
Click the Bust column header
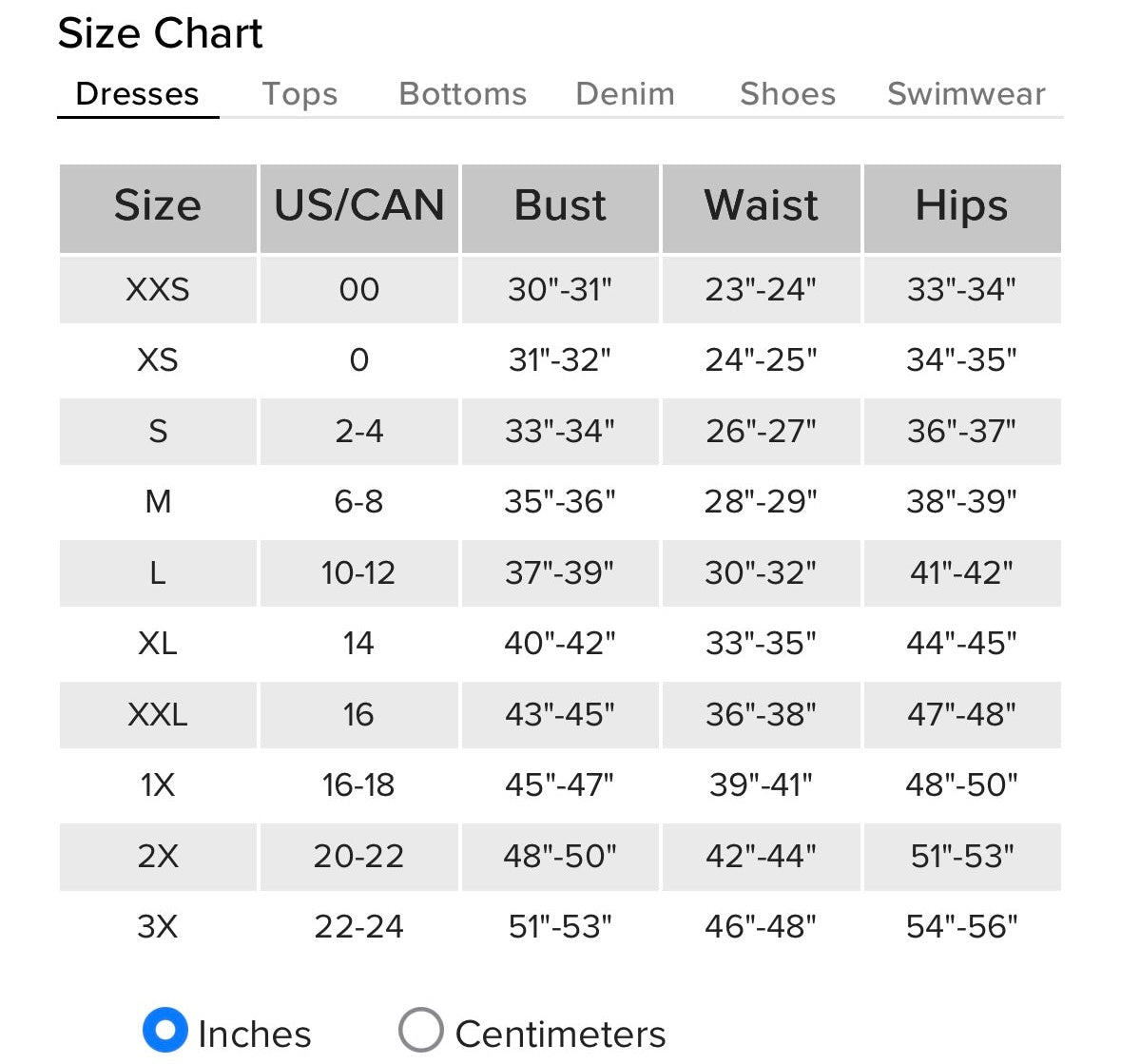click(x=560, y=206)
